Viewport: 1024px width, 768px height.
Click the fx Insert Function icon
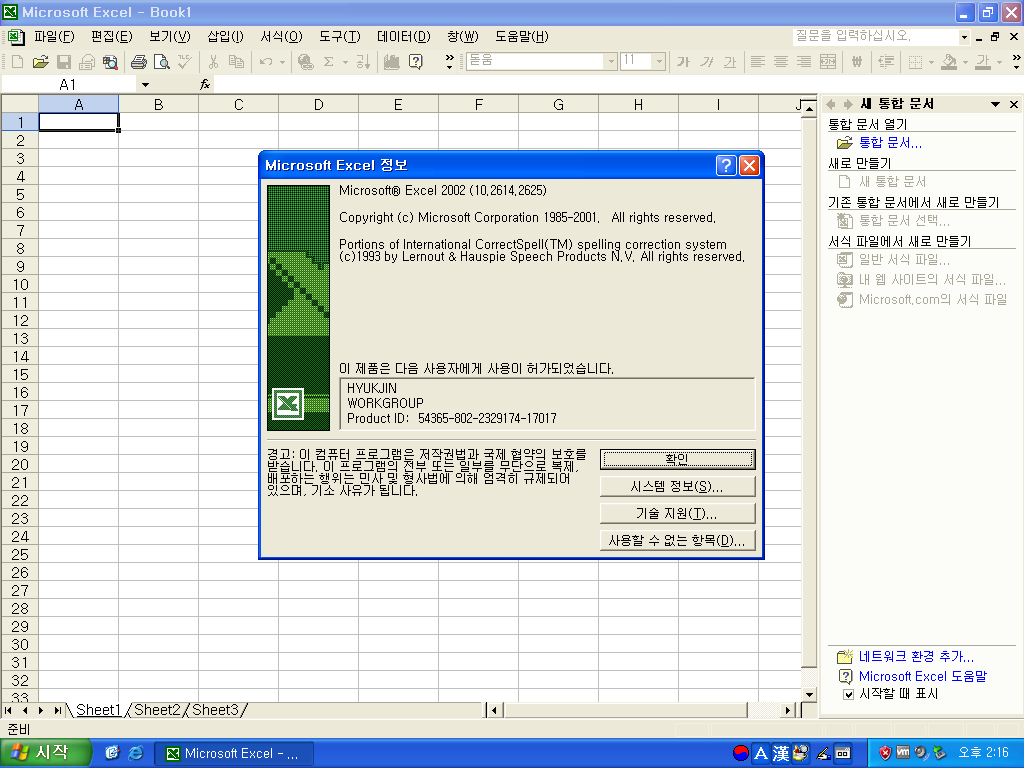point(204,84)
